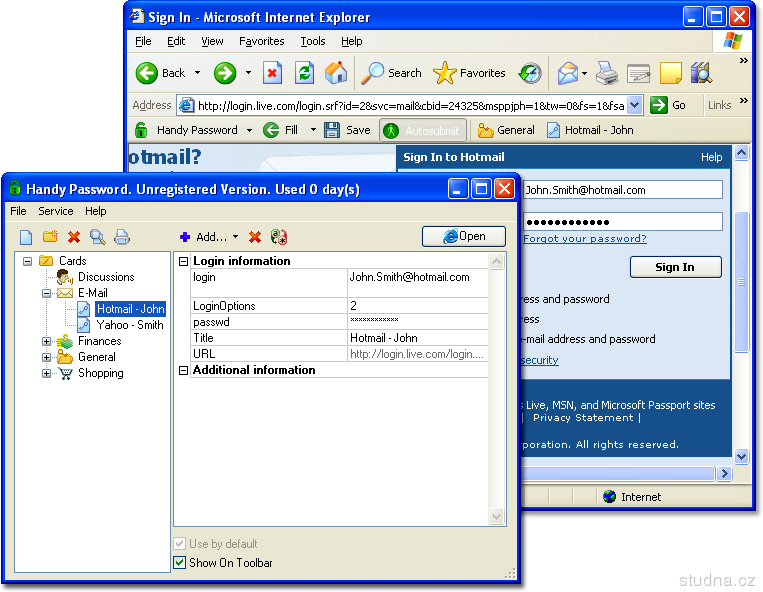The image size is (763, 592).
Task: Open the View menu in Internet Explorer
Action: tap(213, 41)
